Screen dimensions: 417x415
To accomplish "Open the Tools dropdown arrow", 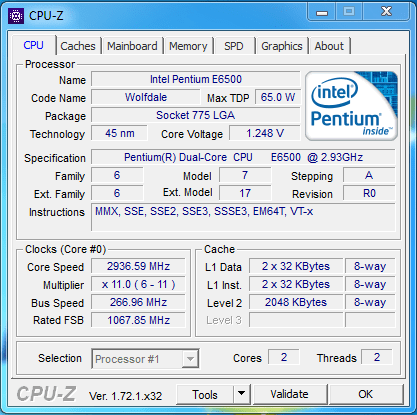I will click(242, 394).
